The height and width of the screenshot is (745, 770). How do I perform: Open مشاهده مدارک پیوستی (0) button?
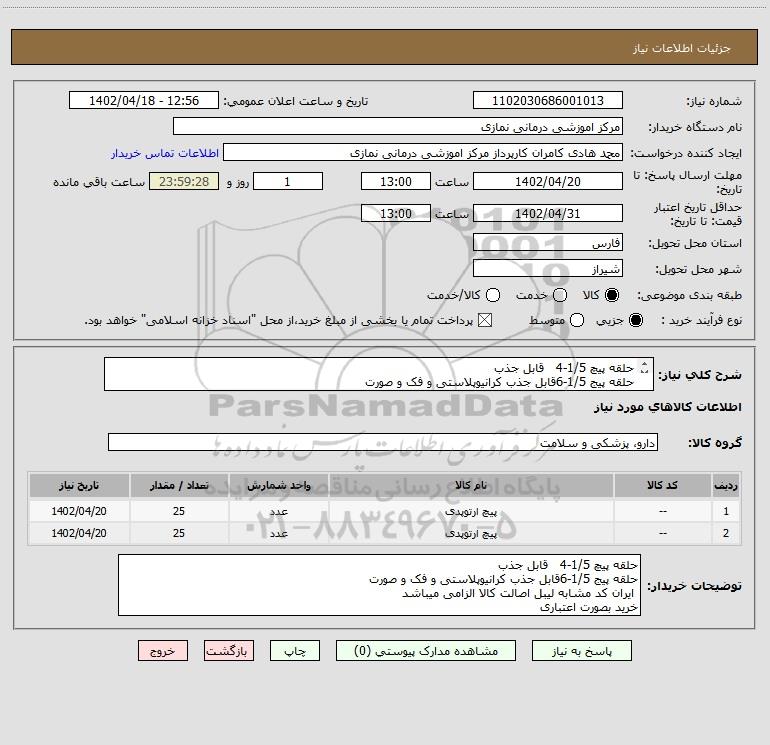426,651
